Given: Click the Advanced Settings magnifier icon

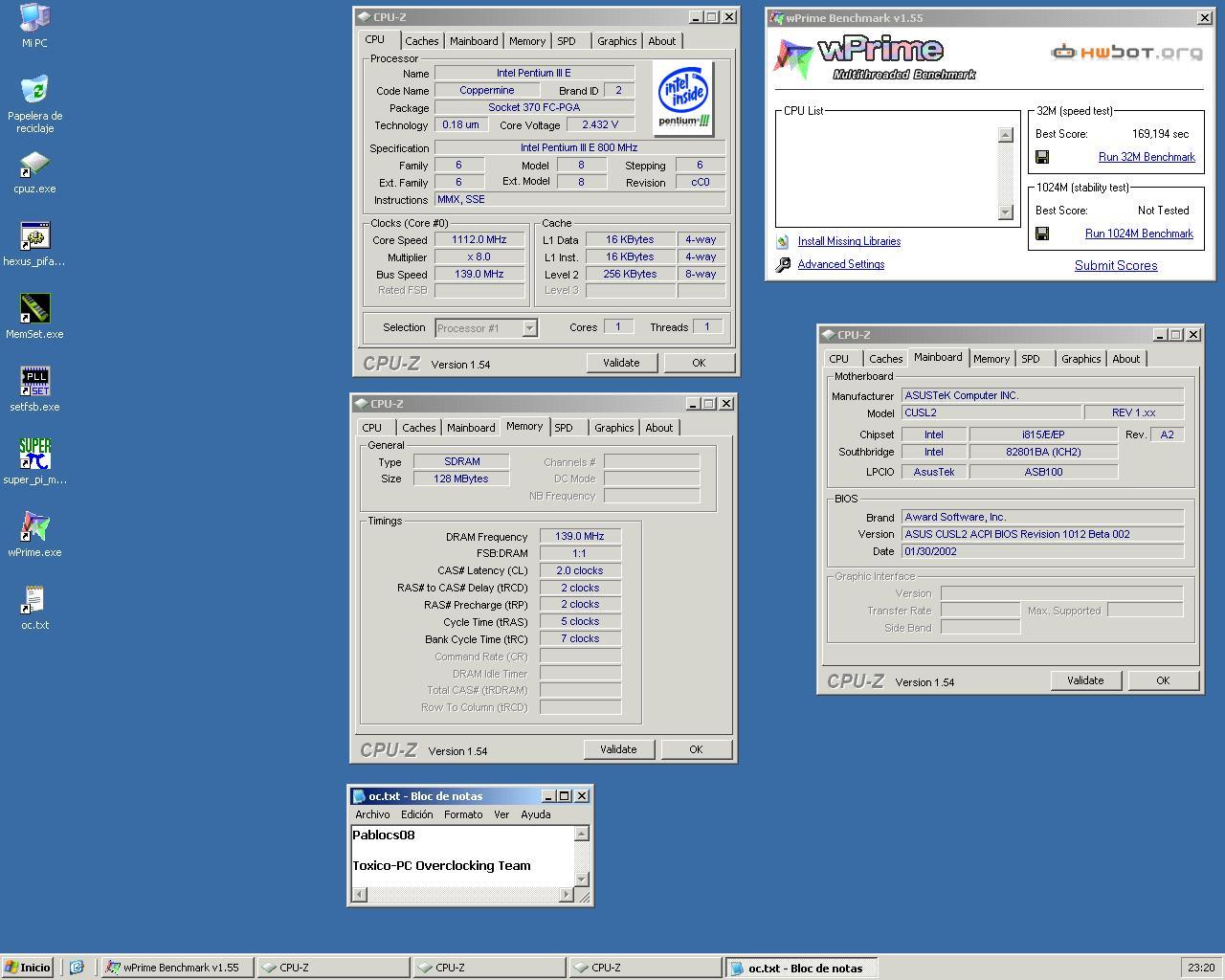Looking at the screenshot, I should tap(783, 264).
